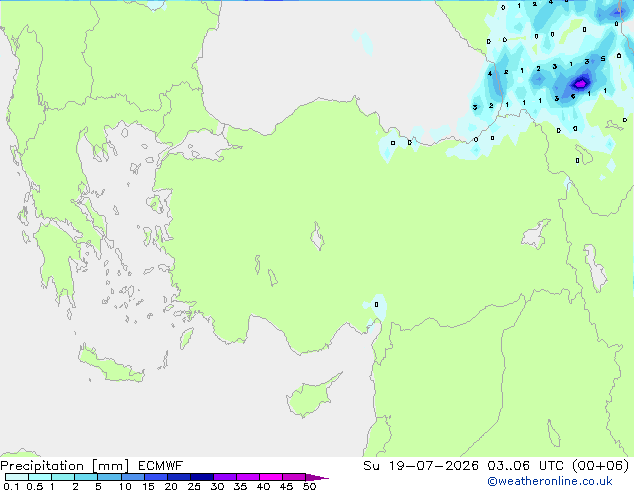Image resolution: width=634 pixels, height=490 pixels.
Task: Select the 10 mm legend swatch
Action: click(x=132, y=477)
